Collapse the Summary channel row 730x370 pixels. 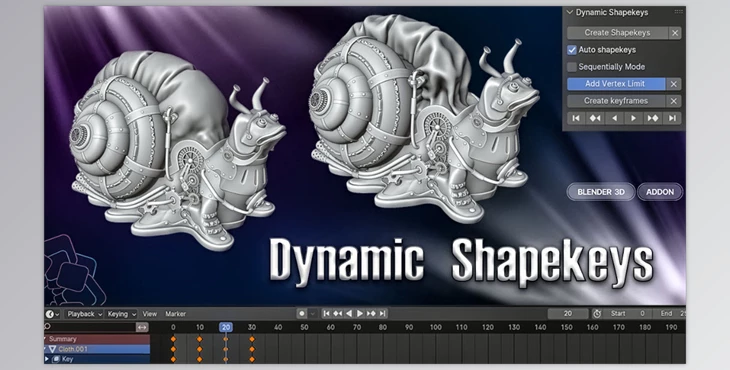point(46,339)
